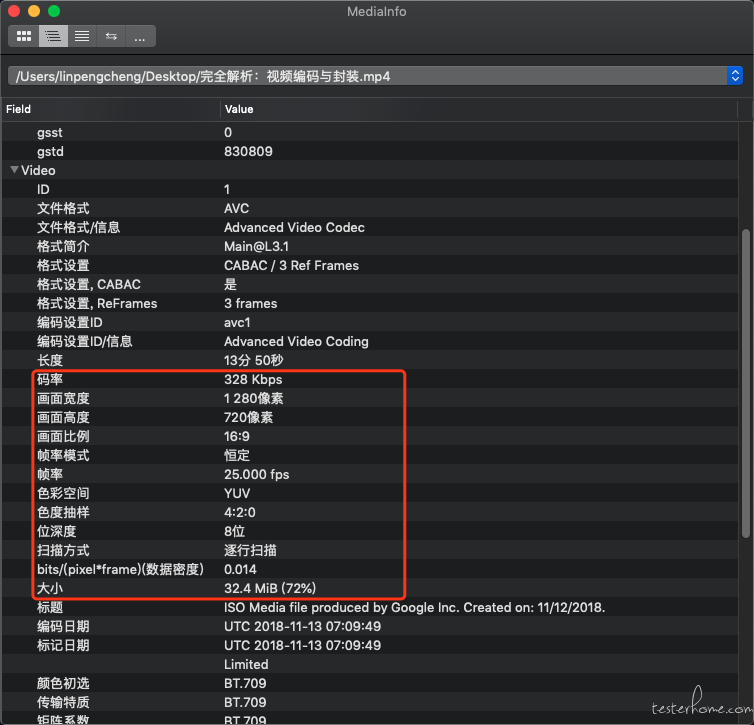Select the 色度抽样 field

pyautogui.click(x=63, y=512)
